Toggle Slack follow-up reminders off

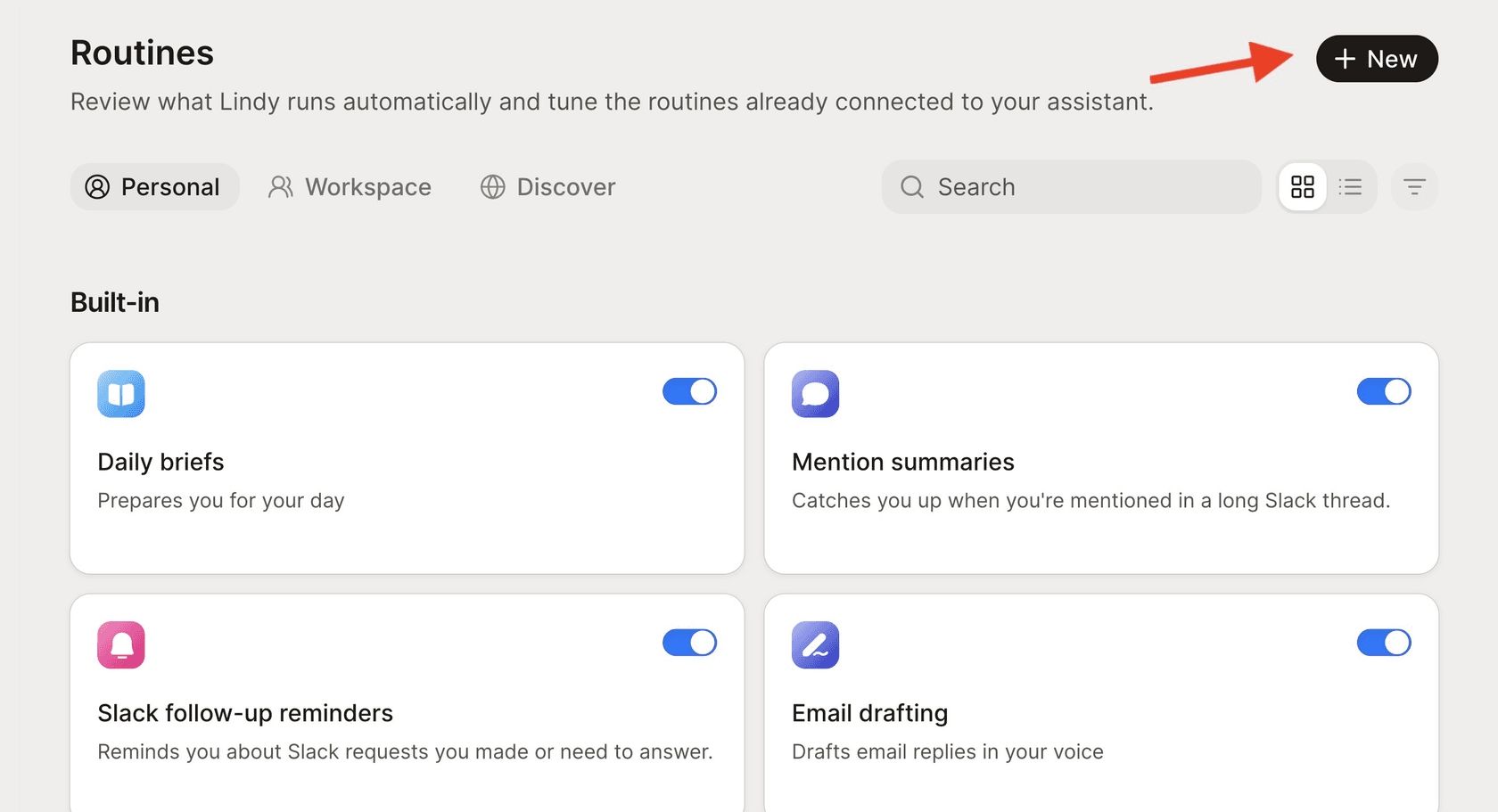[x=689, y=643]
